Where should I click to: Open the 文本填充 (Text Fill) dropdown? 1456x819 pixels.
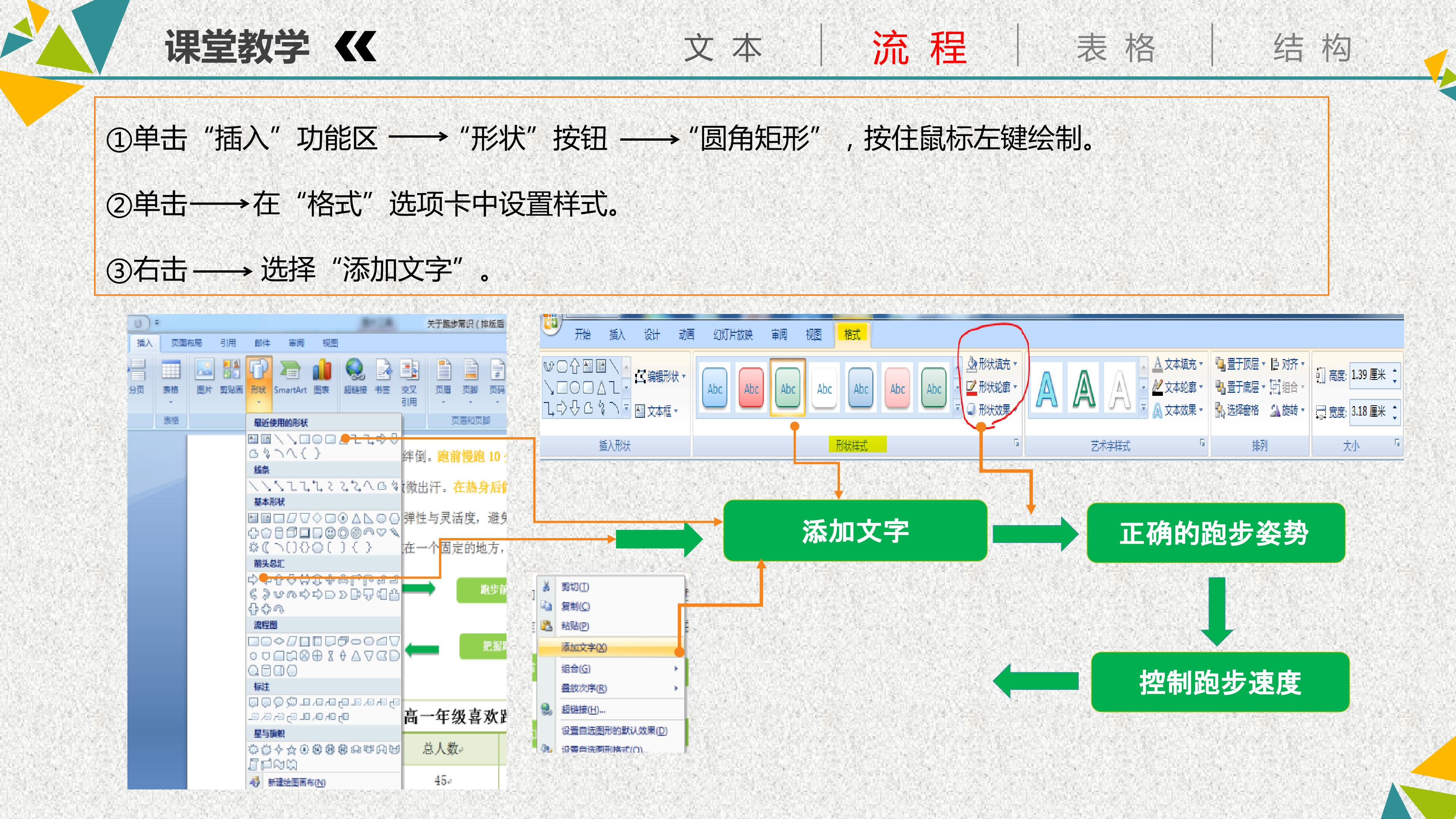pyautogui.click(x=1178, y=364)
